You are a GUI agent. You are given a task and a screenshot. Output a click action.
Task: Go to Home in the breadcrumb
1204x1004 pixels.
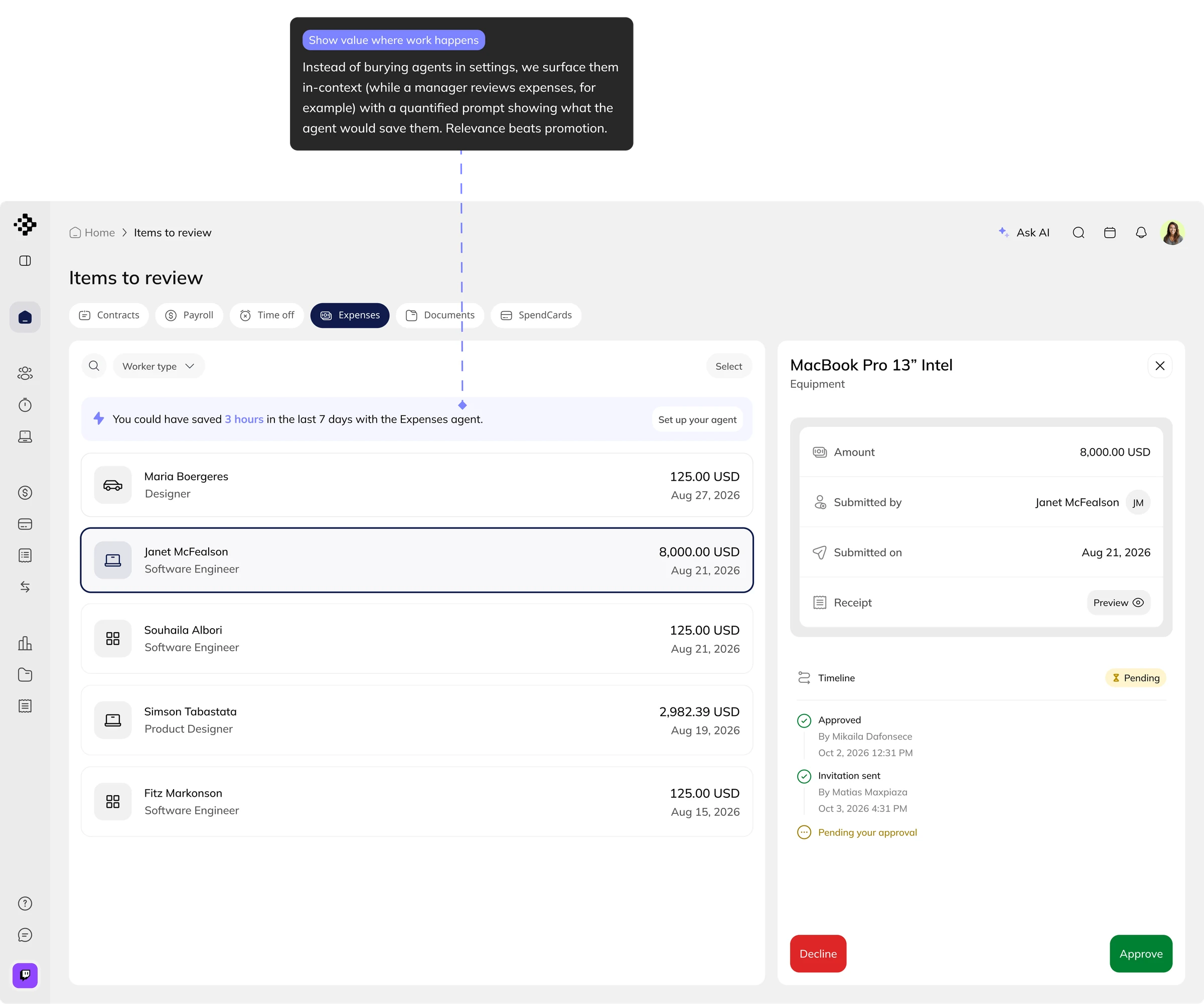(92, 232)
